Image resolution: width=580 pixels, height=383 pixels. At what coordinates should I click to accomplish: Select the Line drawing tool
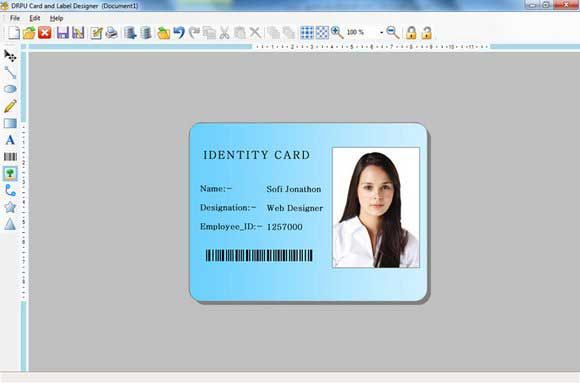point(10,73)
